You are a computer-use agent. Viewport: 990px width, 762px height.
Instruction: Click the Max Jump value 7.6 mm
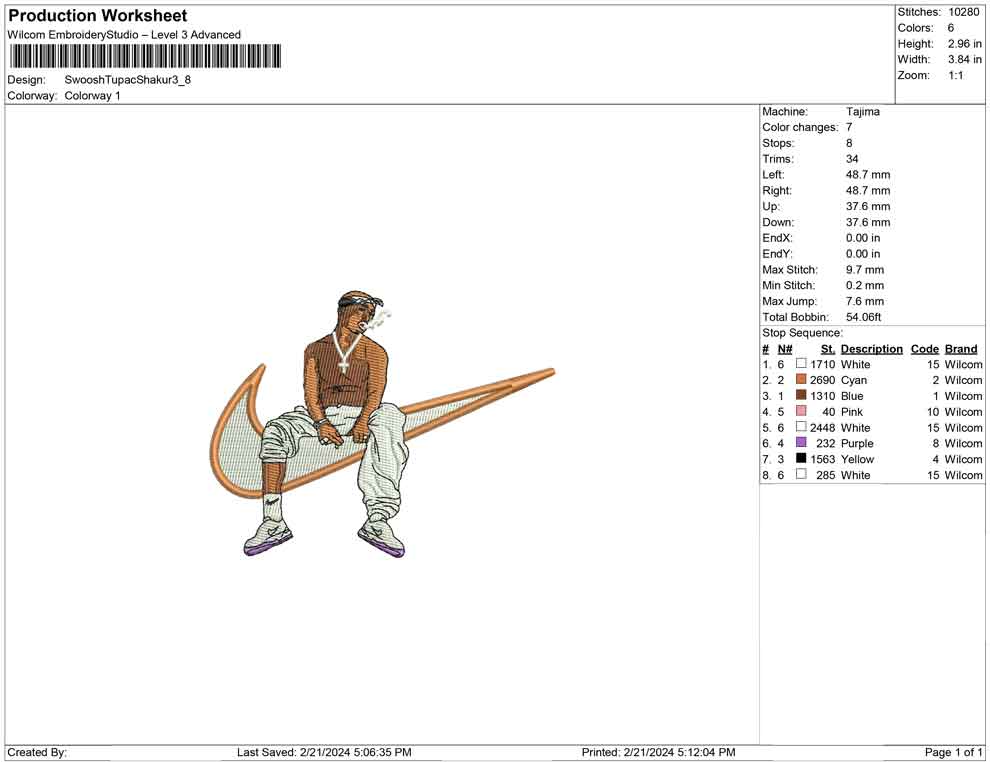(865, 301)
